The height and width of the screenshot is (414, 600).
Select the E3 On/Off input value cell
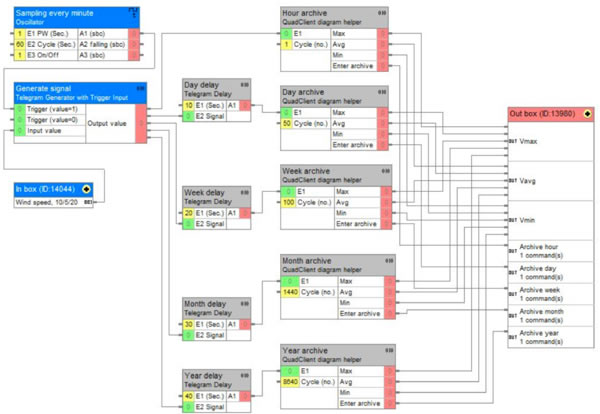pyautogui.click(x=20, y=55)
